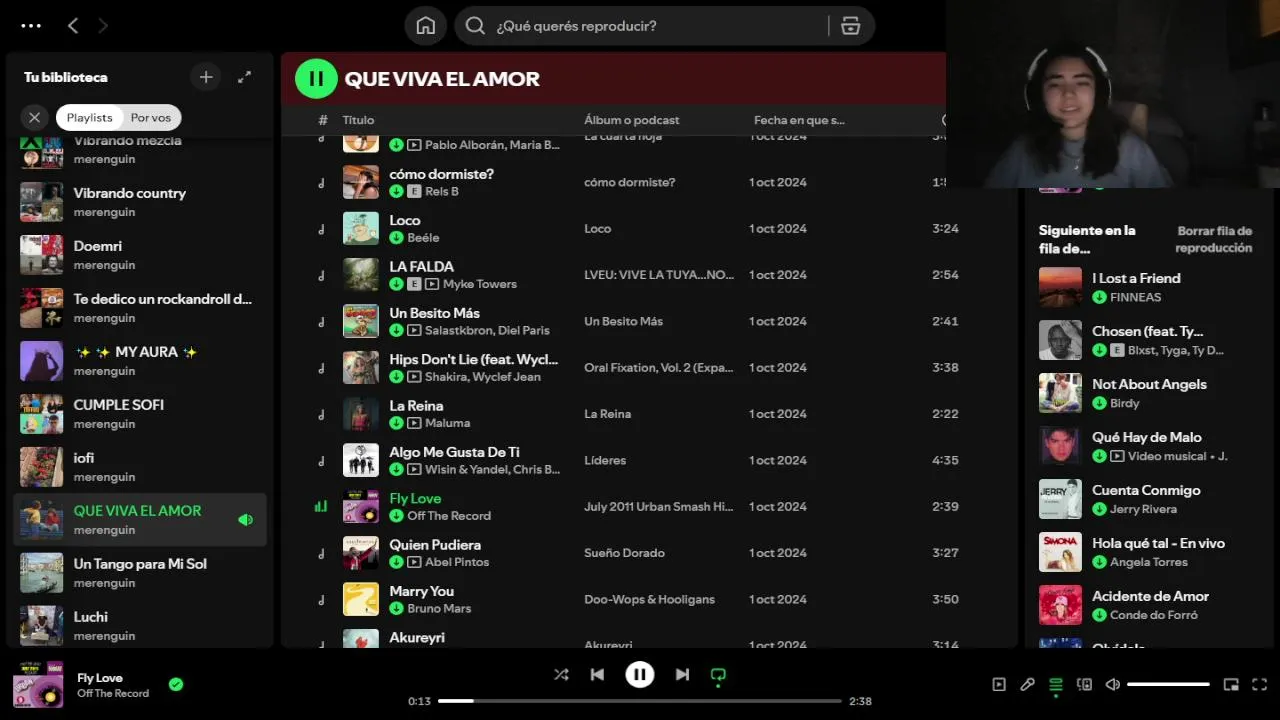Open the Doemri playlist
1280x720 pixels.
click(140, 255)
